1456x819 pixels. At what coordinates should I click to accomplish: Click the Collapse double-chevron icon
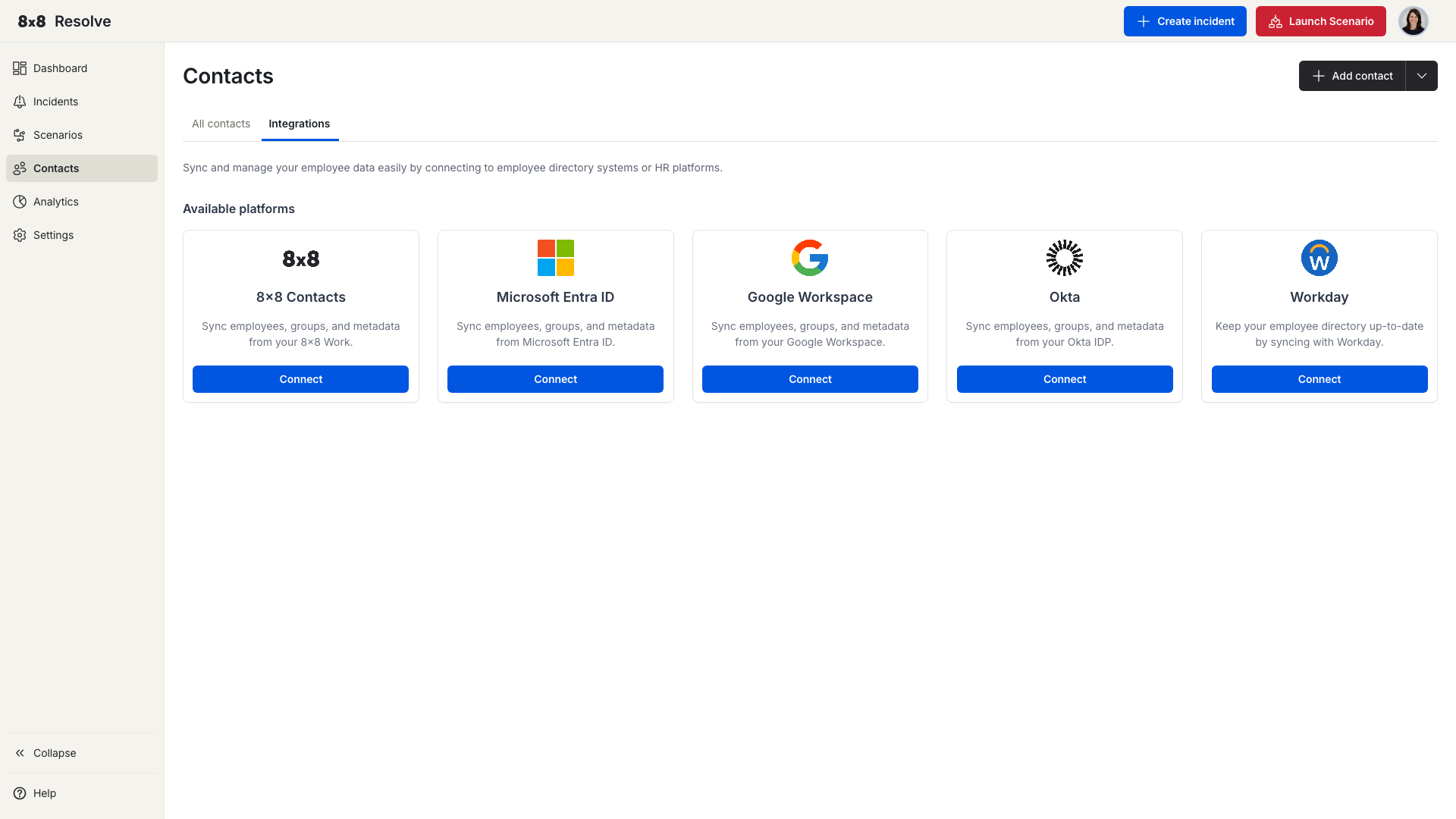coord(20,753)
